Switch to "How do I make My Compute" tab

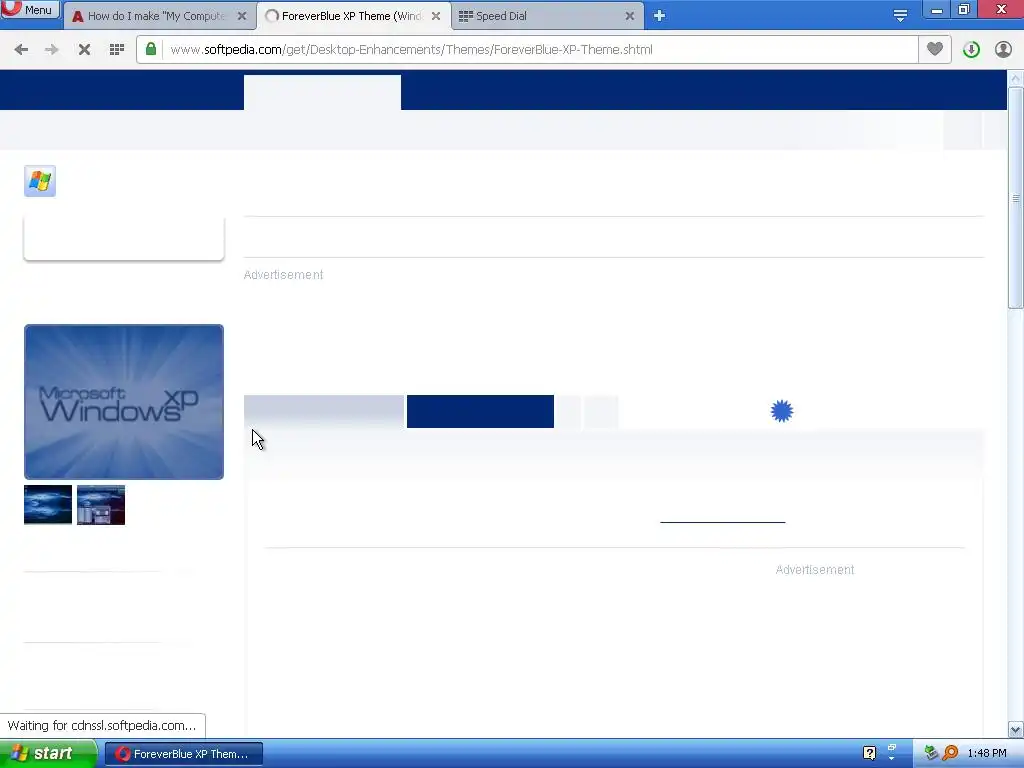[x=157, y=16]
